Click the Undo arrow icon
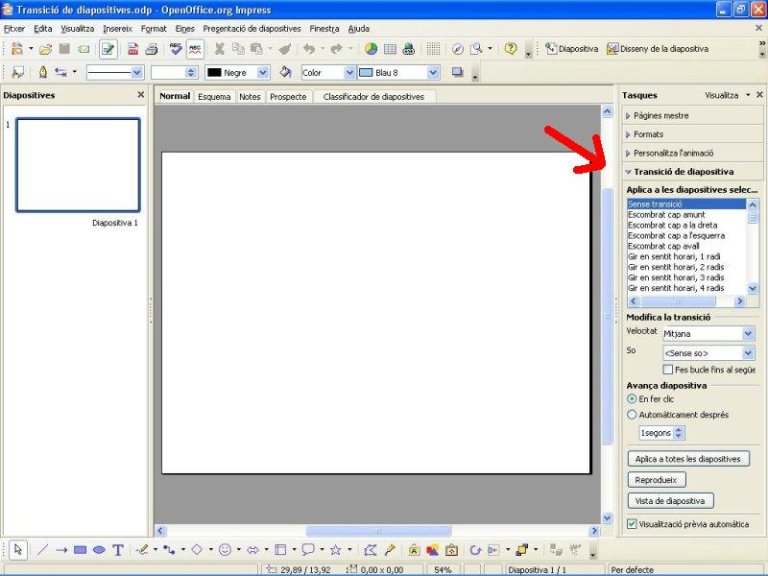The width and height of the screenshot is (768, 576). click(309, 48)
